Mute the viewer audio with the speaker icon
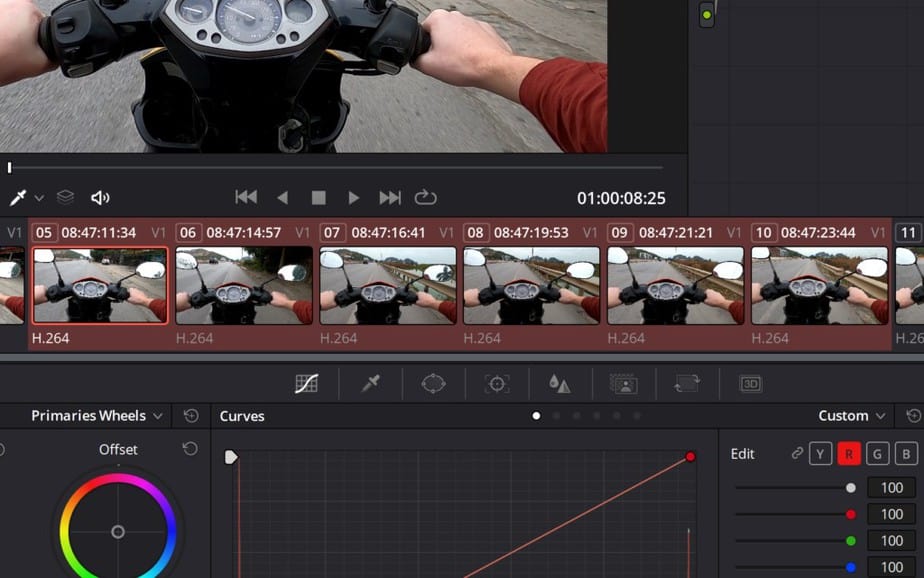 [x=100, y=198]
